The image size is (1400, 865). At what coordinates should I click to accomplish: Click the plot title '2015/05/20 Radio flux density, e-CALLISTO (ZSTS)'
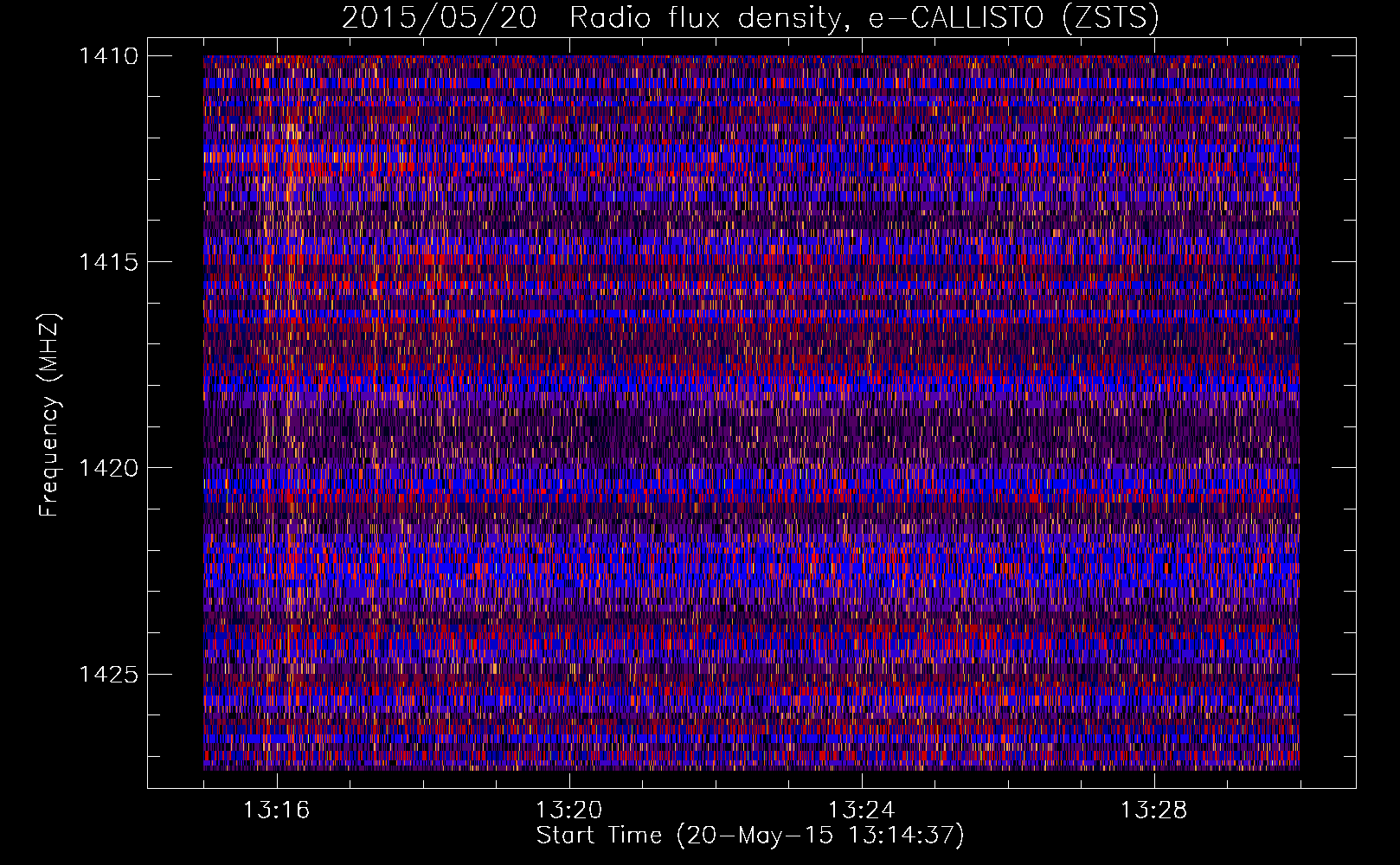[750, 17]
